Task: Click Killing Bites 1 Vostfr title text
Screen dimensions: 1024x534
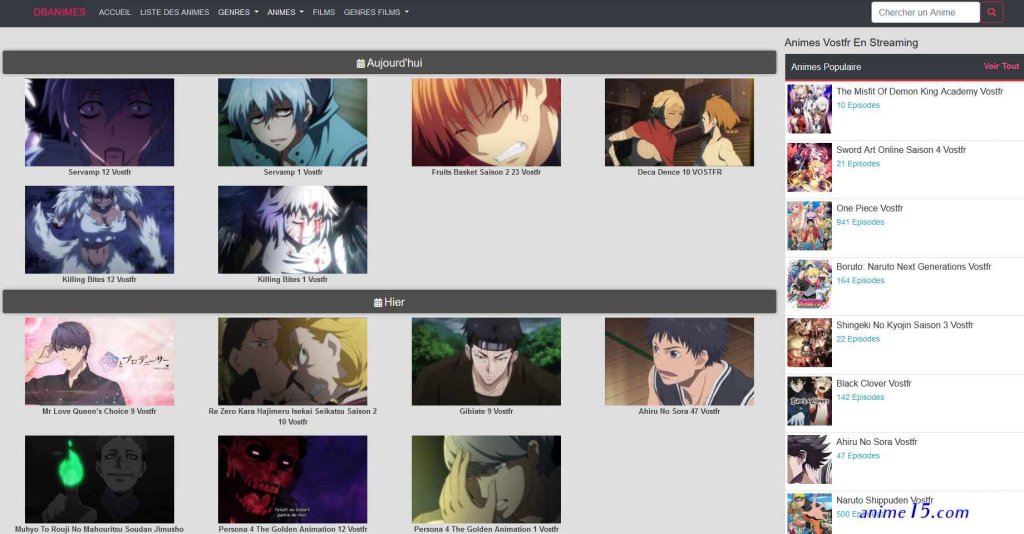Action: point(293,279)
